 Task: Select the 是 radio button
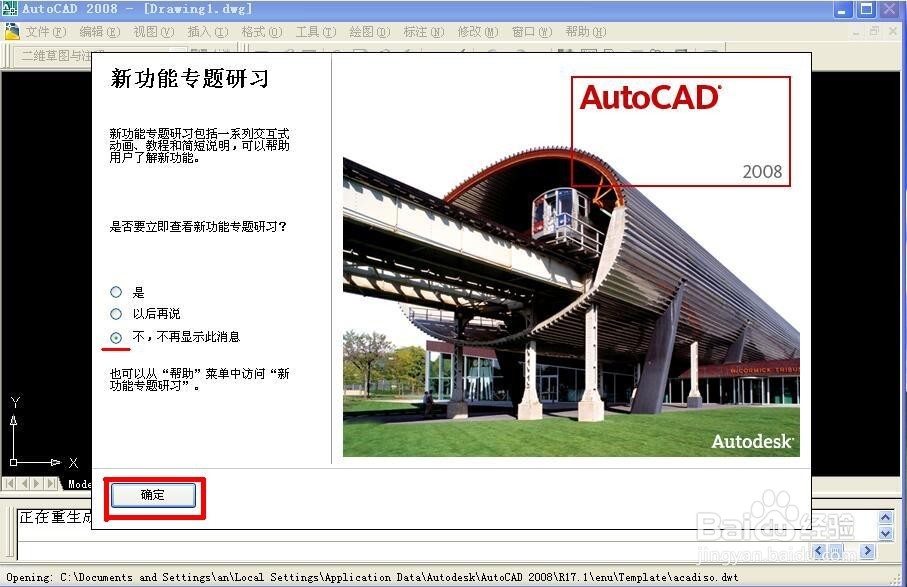click(x=115, y=292)
